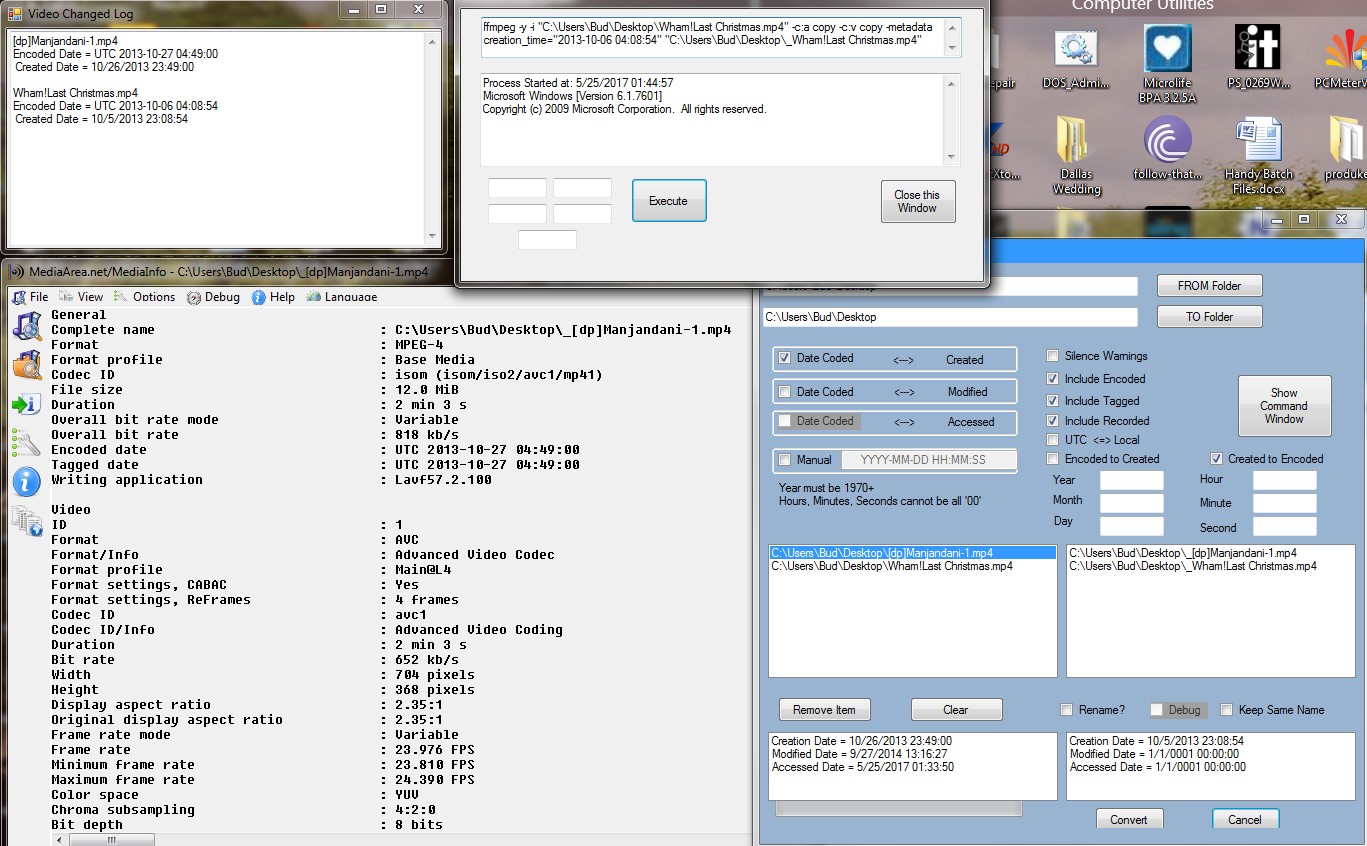This screenshot has height=846, width=1367.
Task: Click the TO Folder button
Action: [1210, 317]
